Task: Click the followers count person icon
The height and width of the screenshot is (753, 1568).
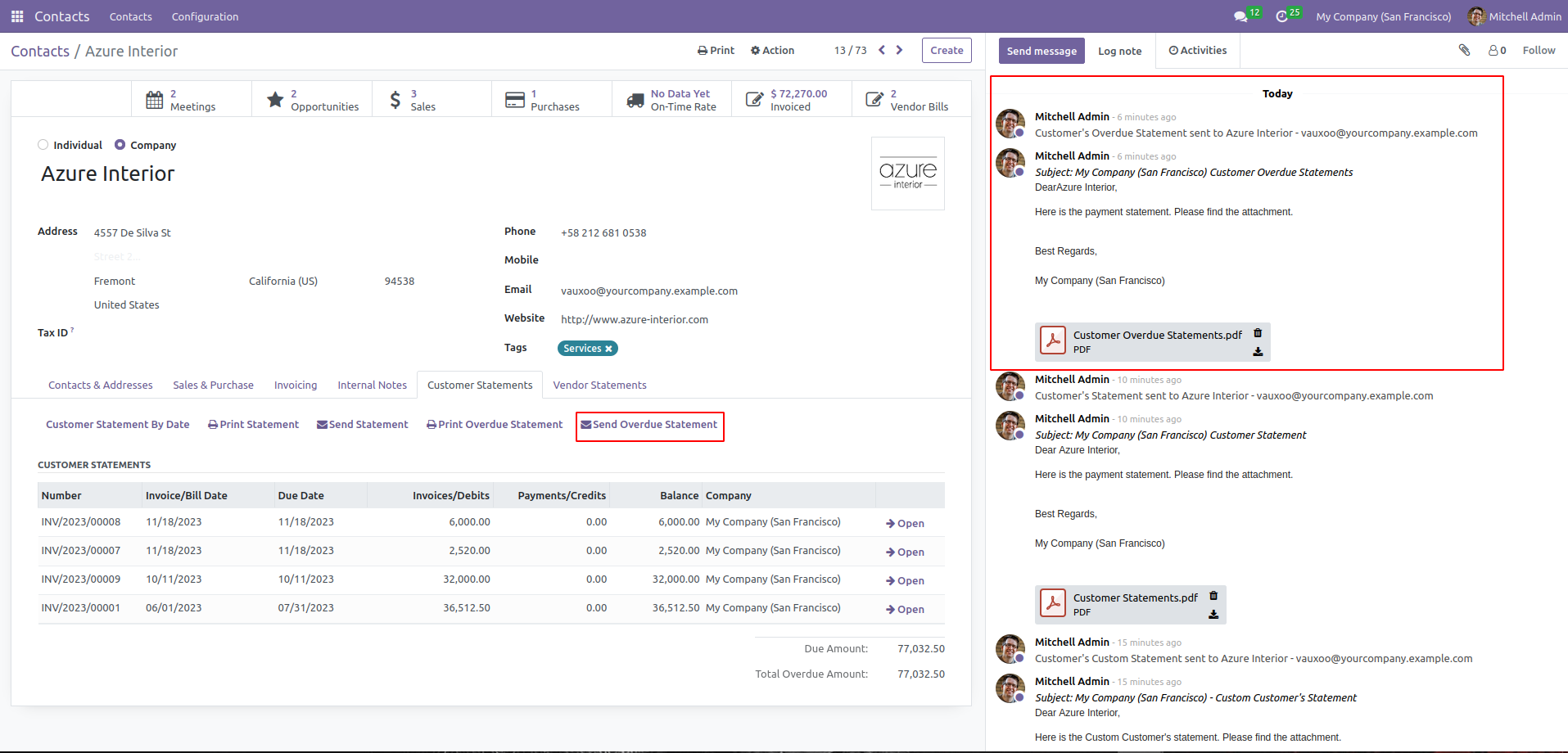Action: [1497, 51]
